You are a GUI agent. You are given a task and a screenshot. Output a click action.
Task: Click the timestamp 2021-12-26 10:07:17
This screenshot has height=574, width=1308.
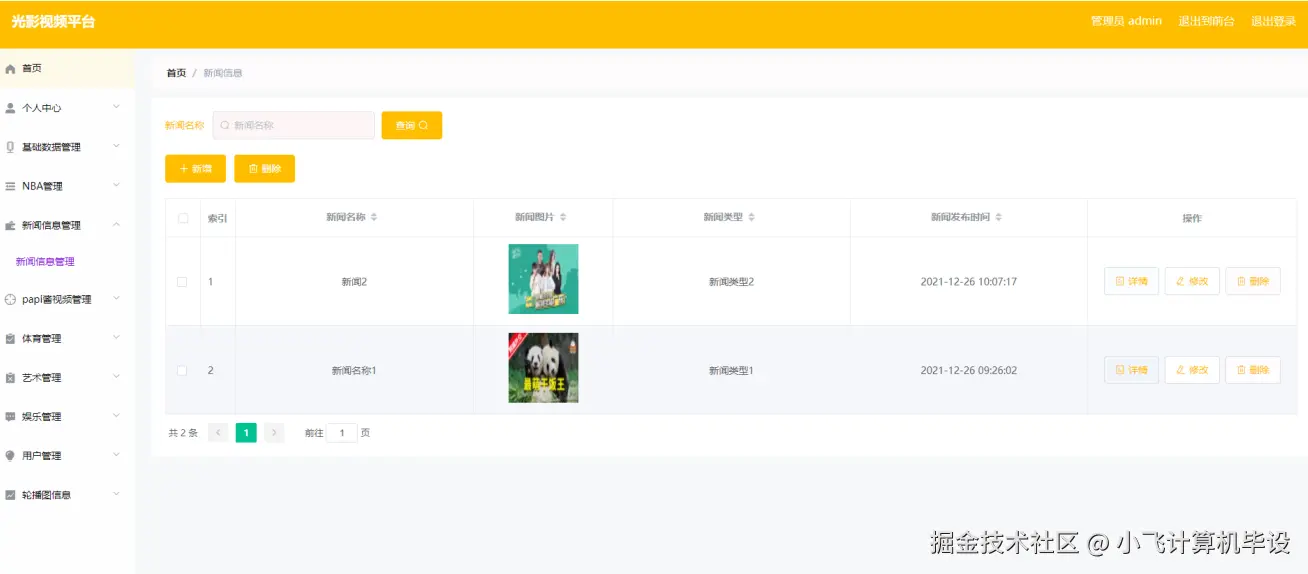(969, 282)
